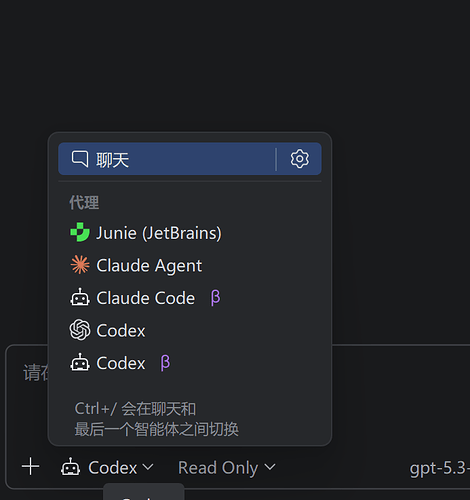Screen dimensions: 470x500
Task: Choose Junie (JetBrains) agent
Action: coord(190,233)
